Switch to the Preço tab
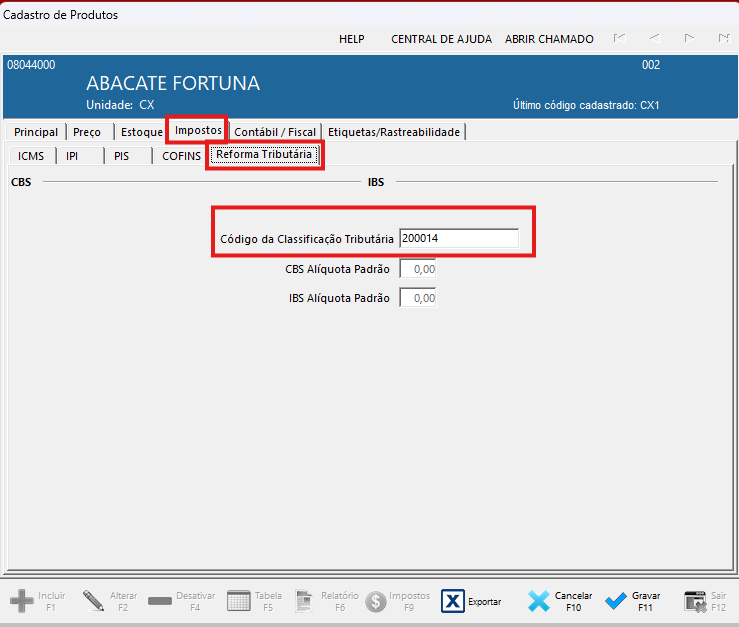Viewport: 739px width, 627px height. coord(87,132)
